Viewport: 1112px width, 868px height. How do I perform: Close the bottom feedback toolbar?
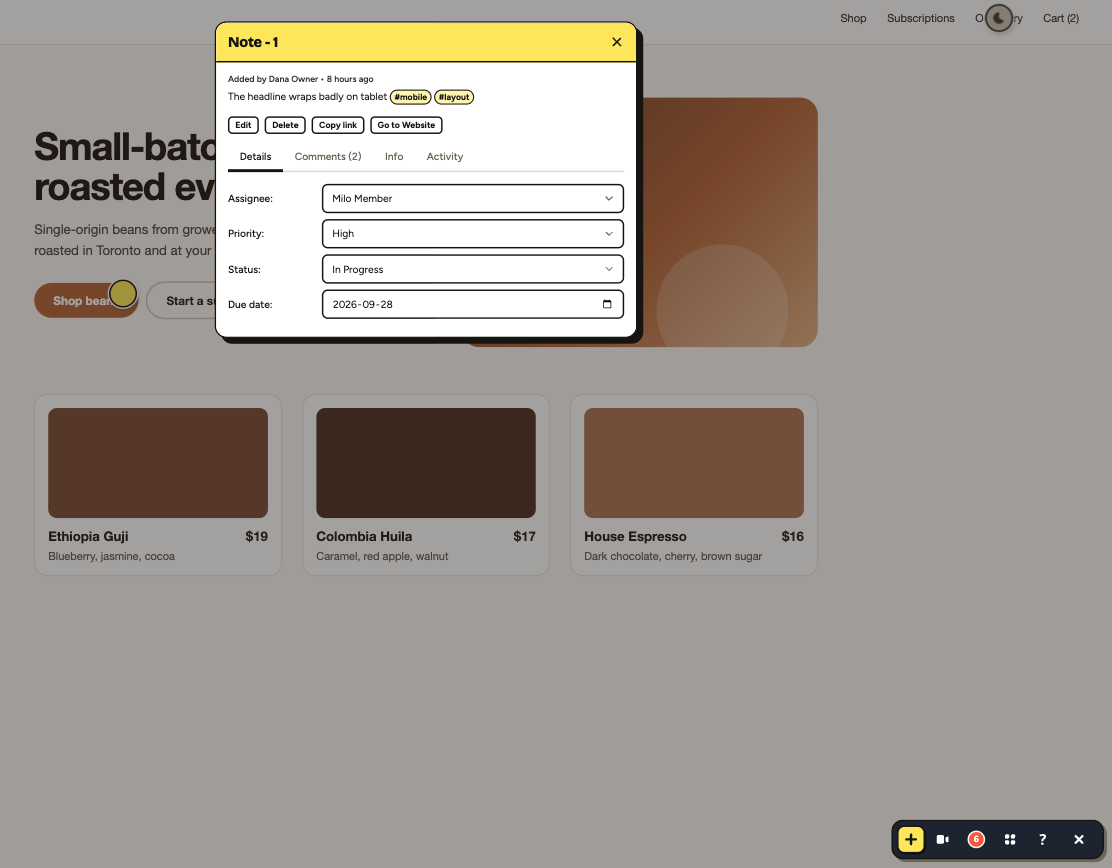point(1079,840)
